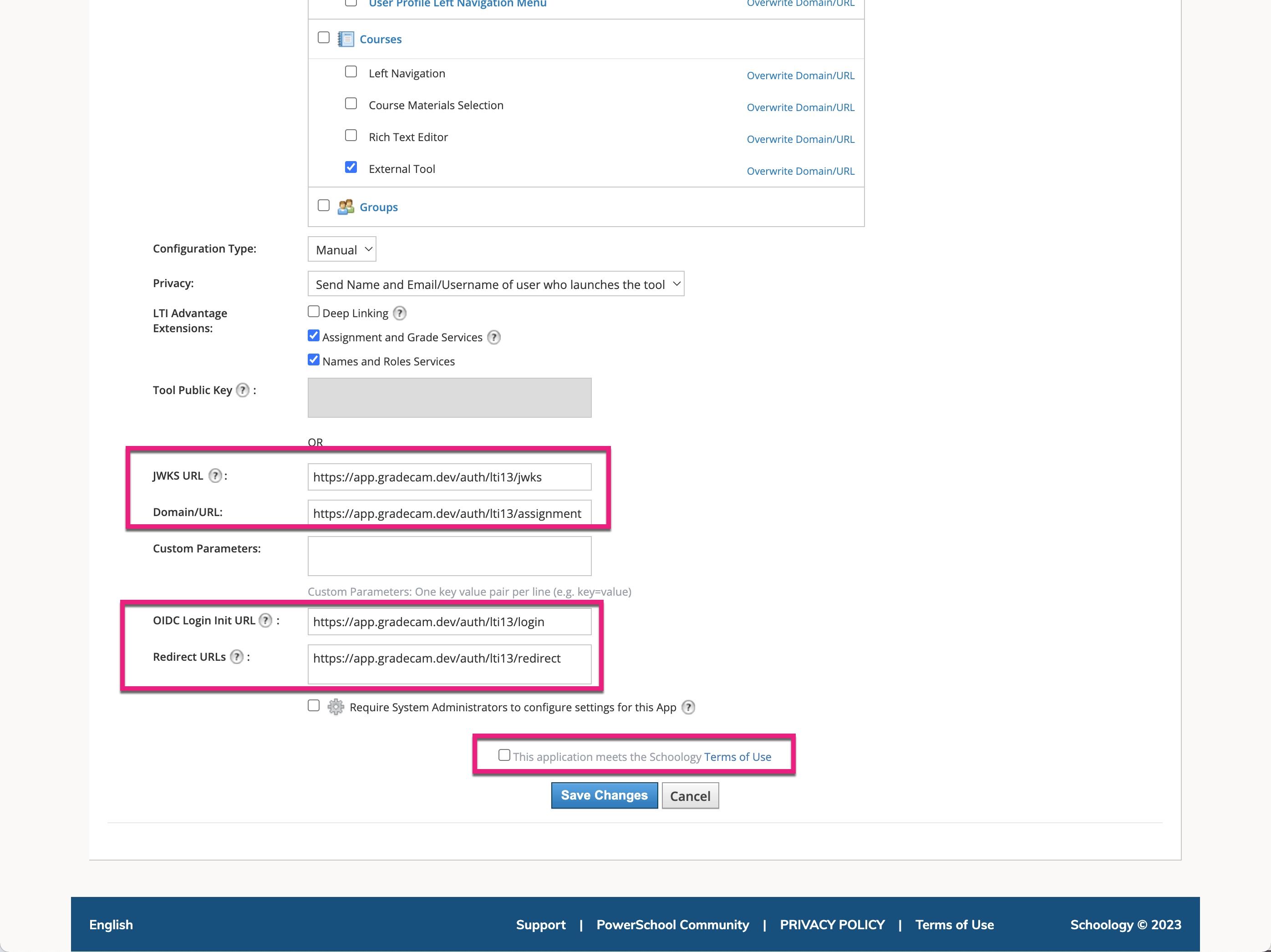Open help for Require System Administrators option
Screen dimensions: 1271x952
point(688,707)
